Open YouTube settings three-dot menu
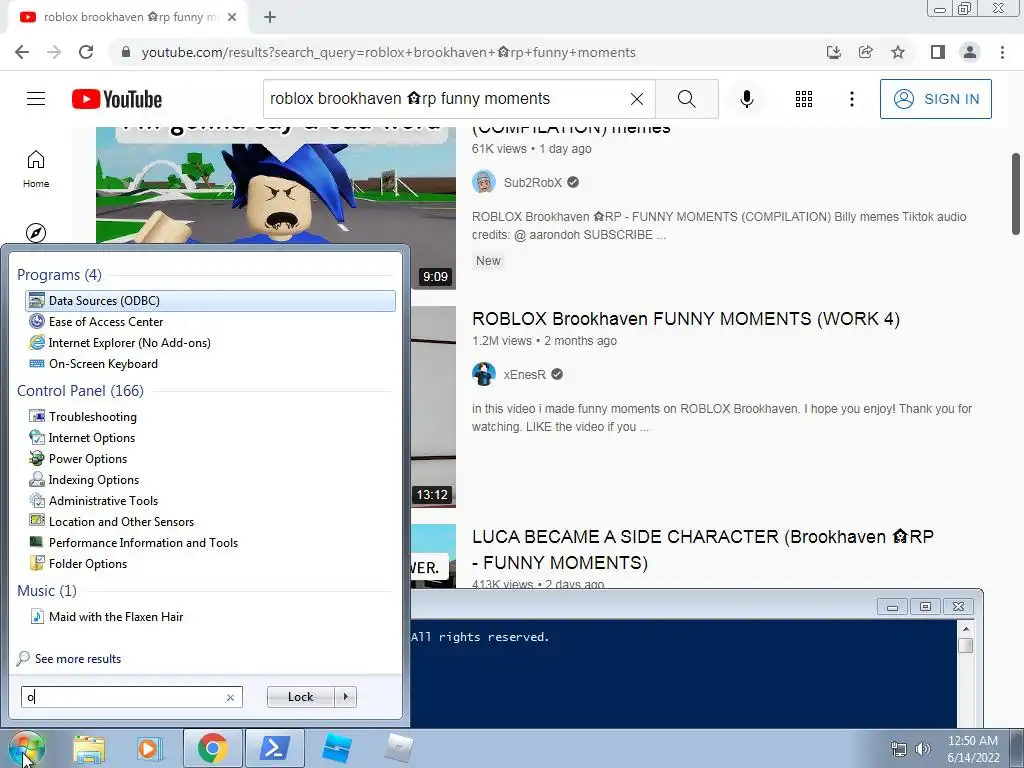 852,99
